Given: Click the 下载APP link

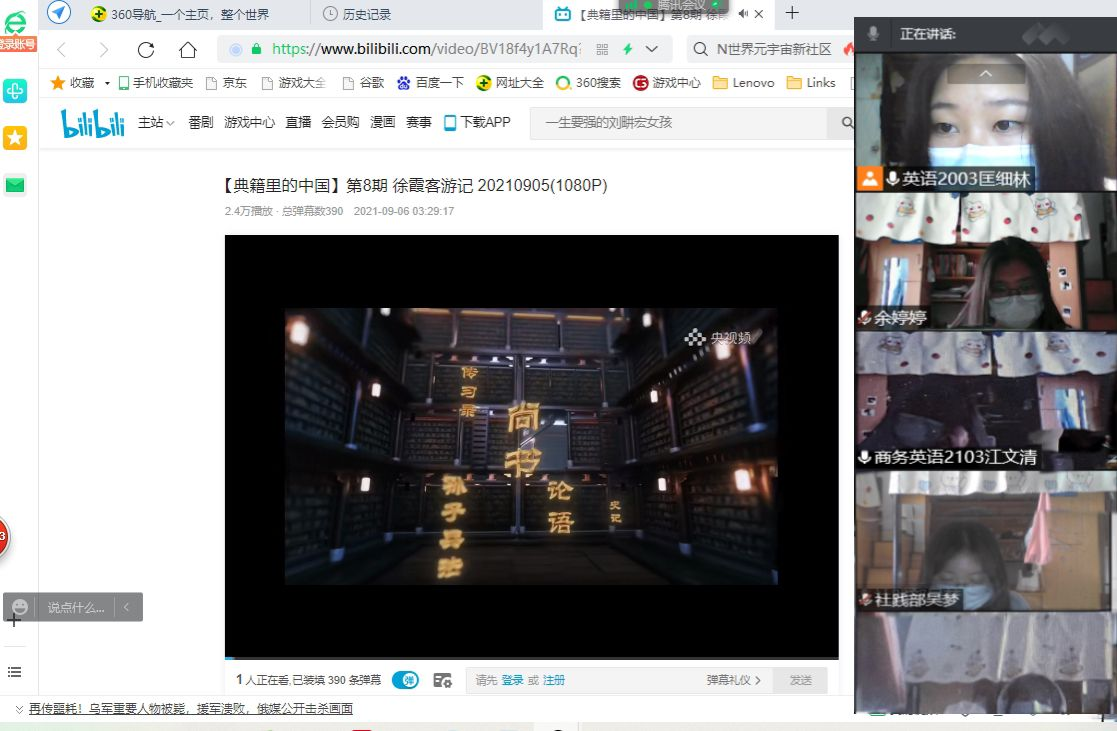Looking at the screenshot, I should coord(477,123).
